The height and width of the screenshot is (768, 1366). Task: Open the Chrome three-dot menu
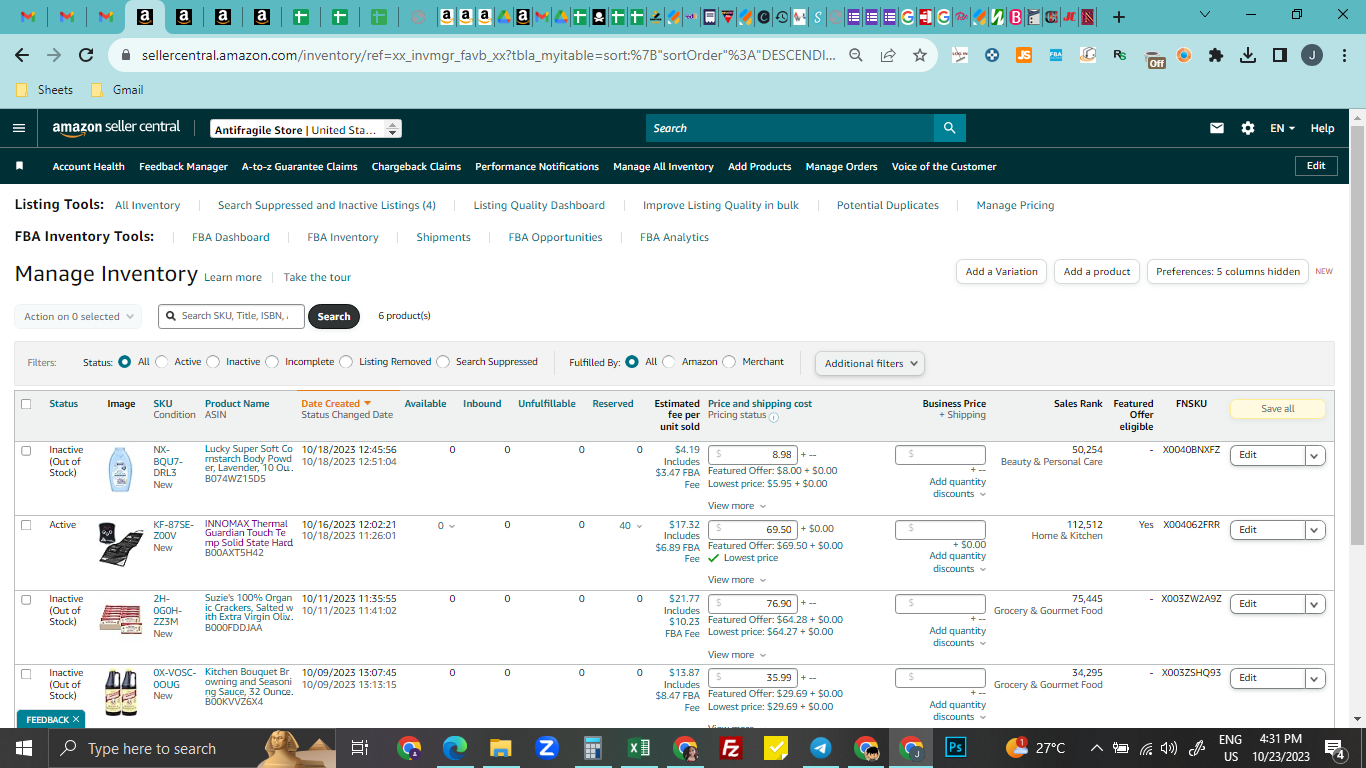(1343, 56)
